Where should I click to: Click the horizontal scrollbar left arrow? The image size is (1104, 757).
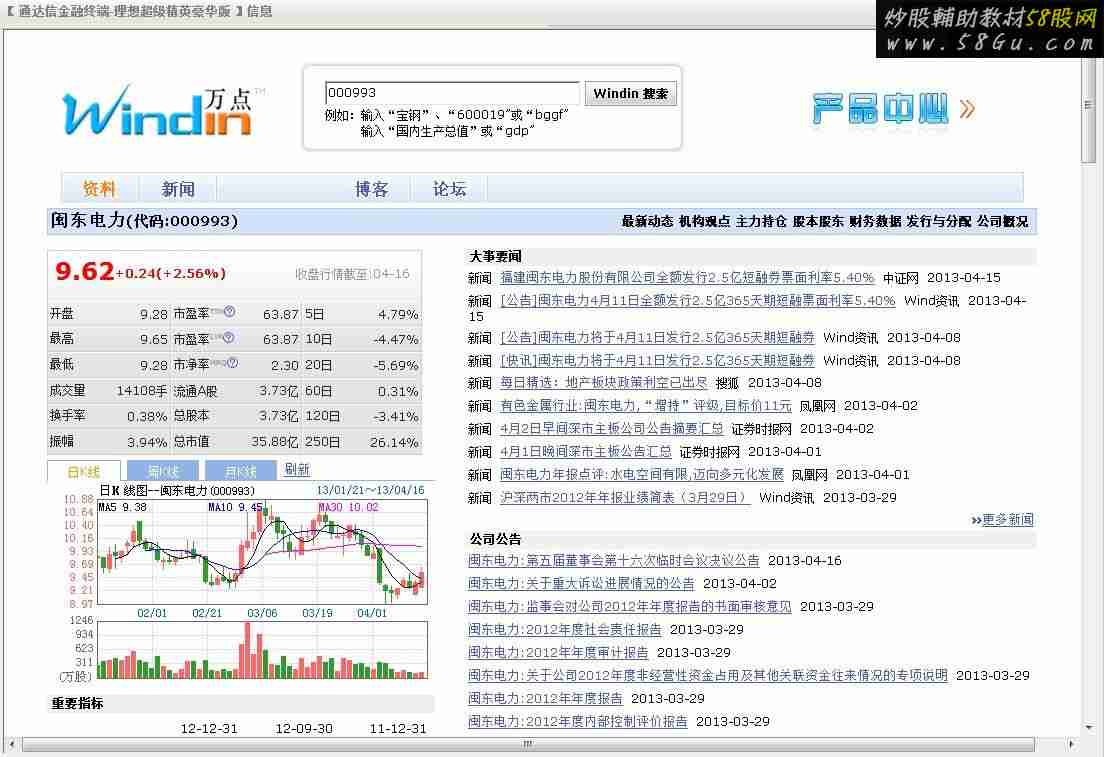pyautogui.click(x=12, y=744)
